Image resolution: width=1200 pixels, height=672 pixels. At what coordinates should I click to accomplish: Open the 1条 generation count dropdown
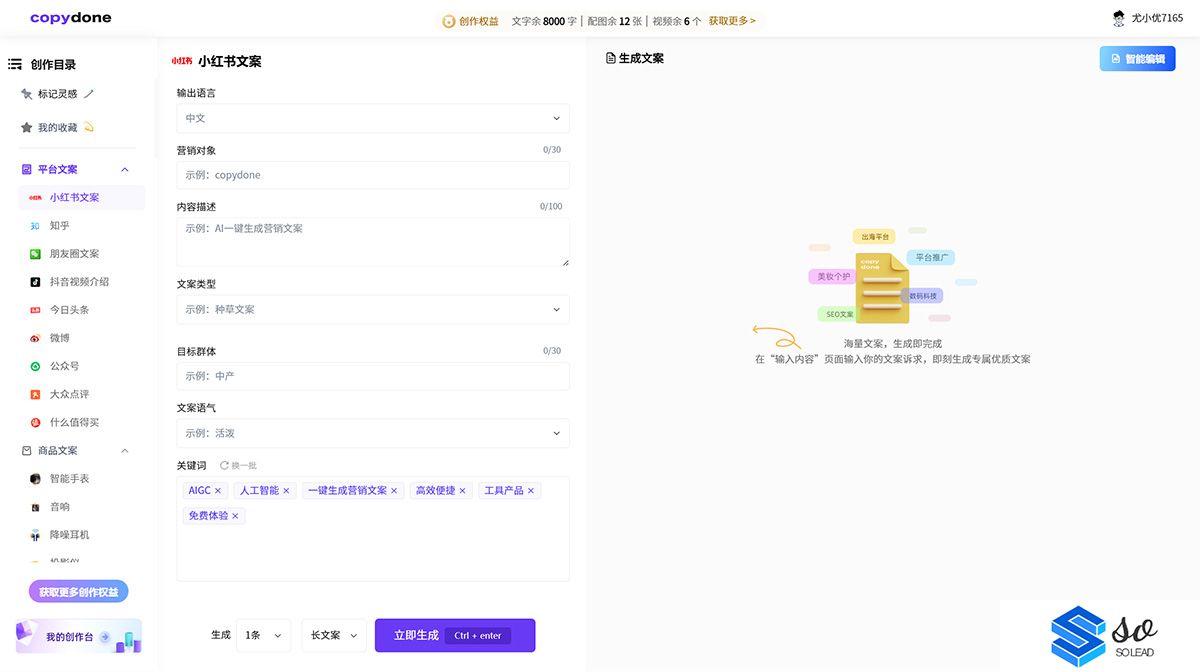pyautogui.click(x=264, y=635)
